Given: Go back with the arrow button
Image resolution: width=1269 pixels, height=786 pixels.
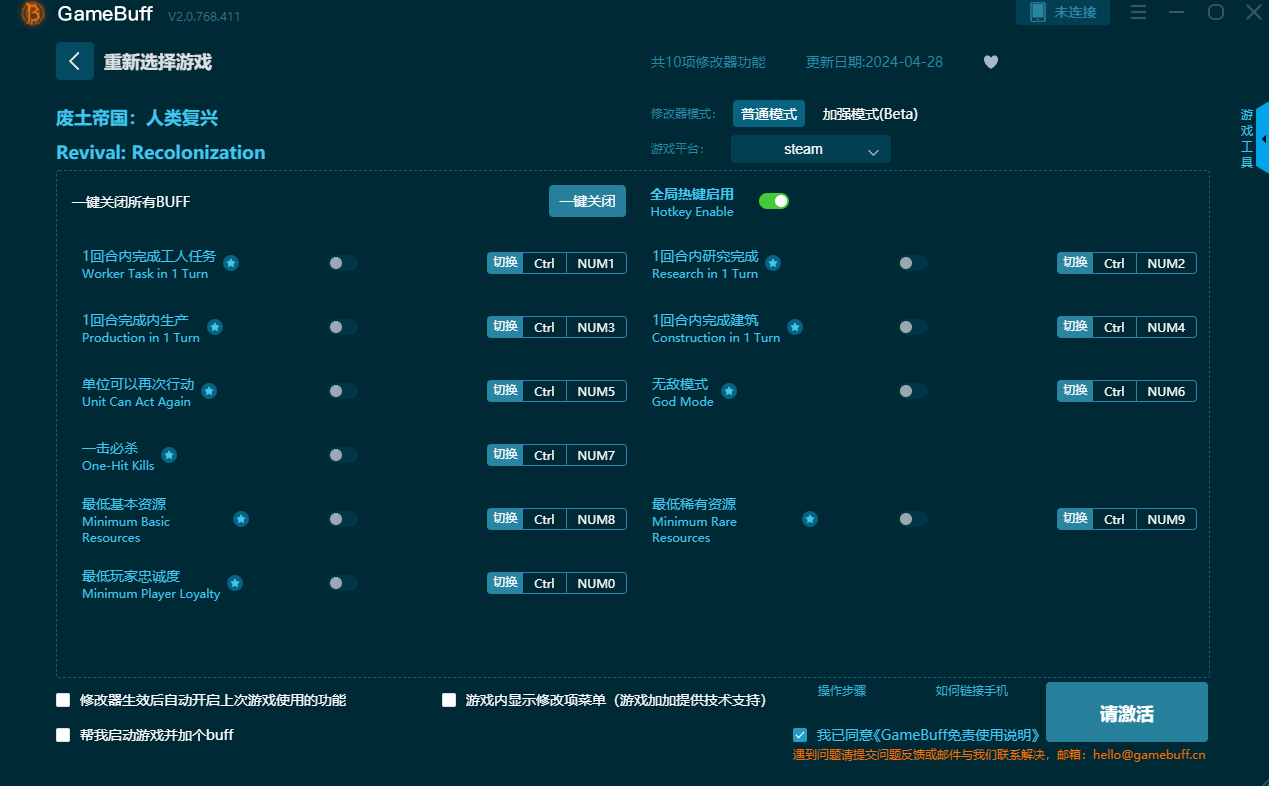Looking at the screenshot, I should pos(75,61).
